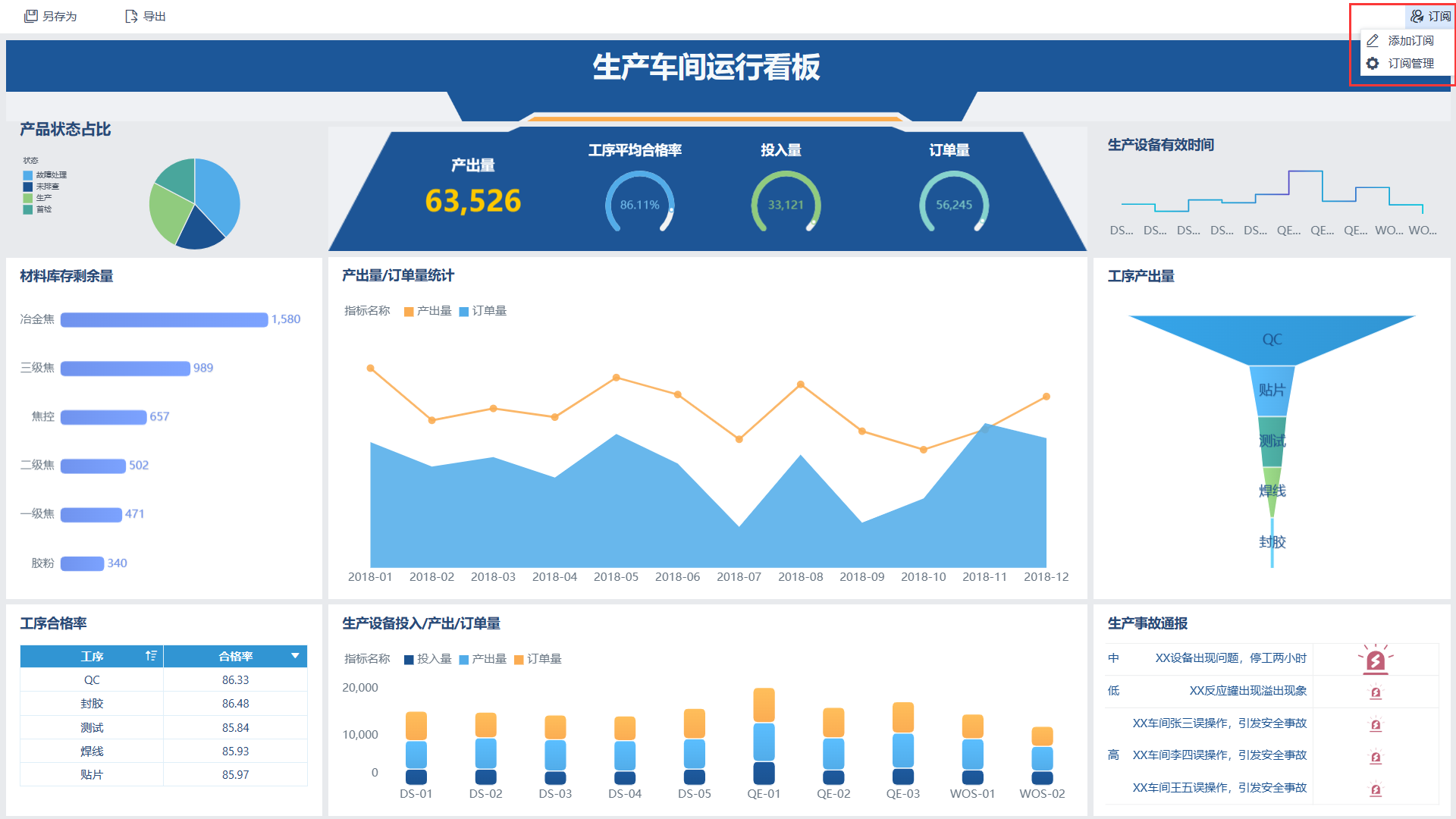Toggle 投入量 legend in equipment bar chart
Screen dimensions: 1456x819
[x=428, y=659]
